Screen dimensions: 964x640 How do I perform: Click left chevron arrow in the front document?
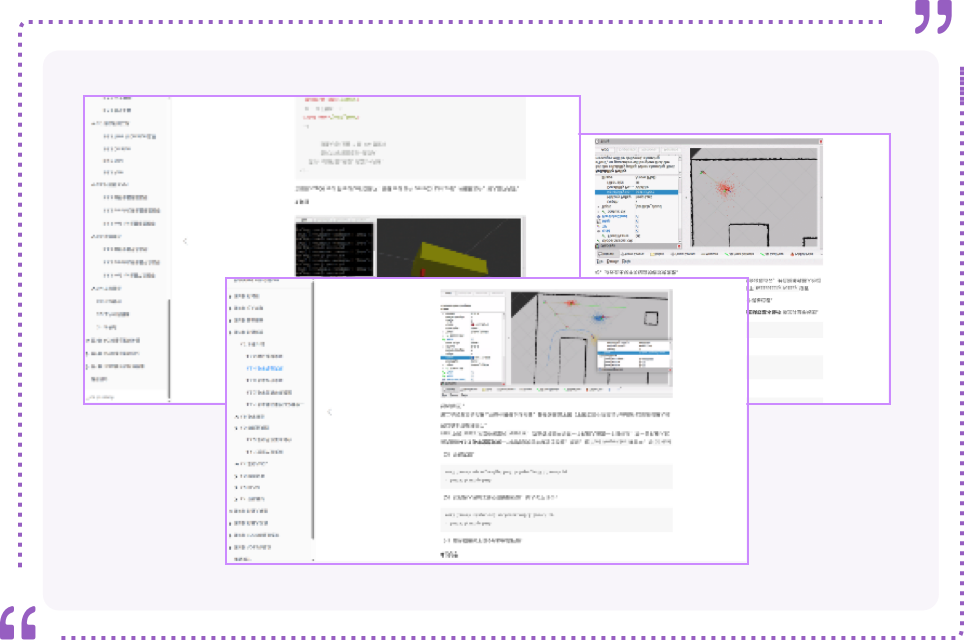click(x=329, y=412)
